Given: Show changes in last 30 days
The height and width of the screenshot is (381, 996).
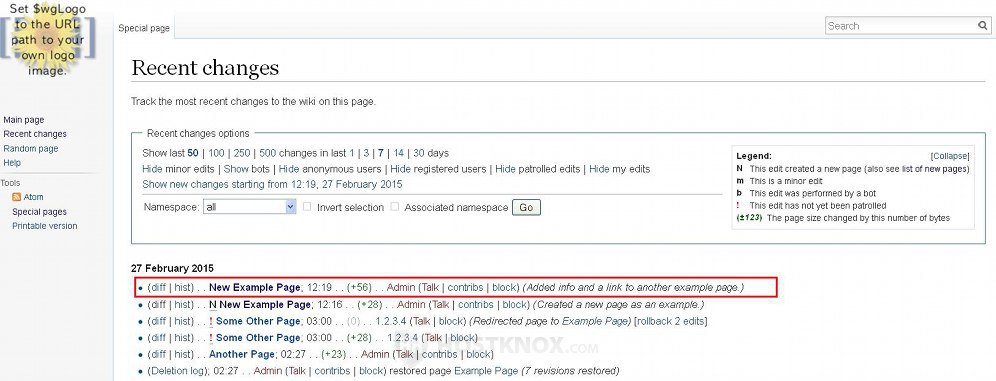Looking at the screenshot, I should click(x=419, y=153).
